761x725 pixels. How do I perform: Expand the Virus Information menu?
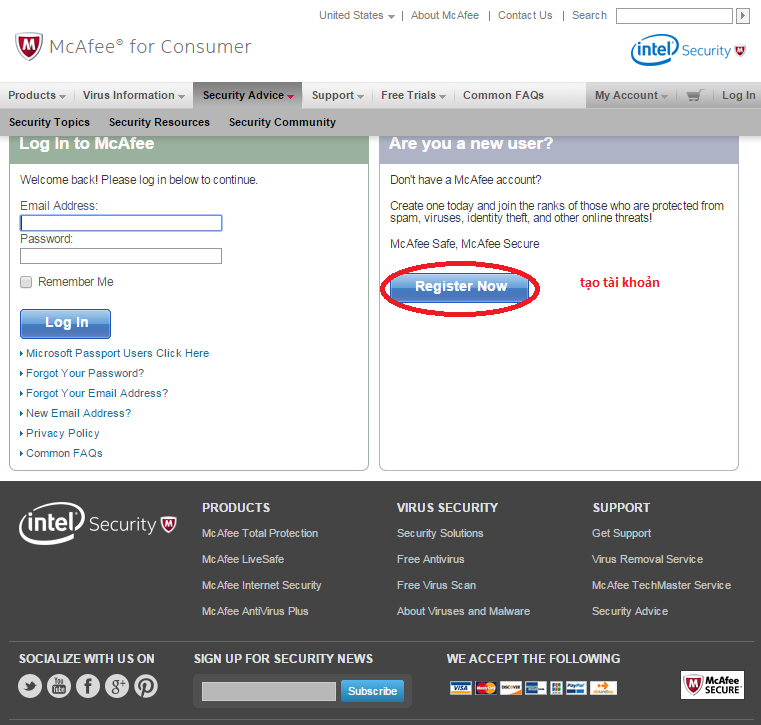coord(133,95)
